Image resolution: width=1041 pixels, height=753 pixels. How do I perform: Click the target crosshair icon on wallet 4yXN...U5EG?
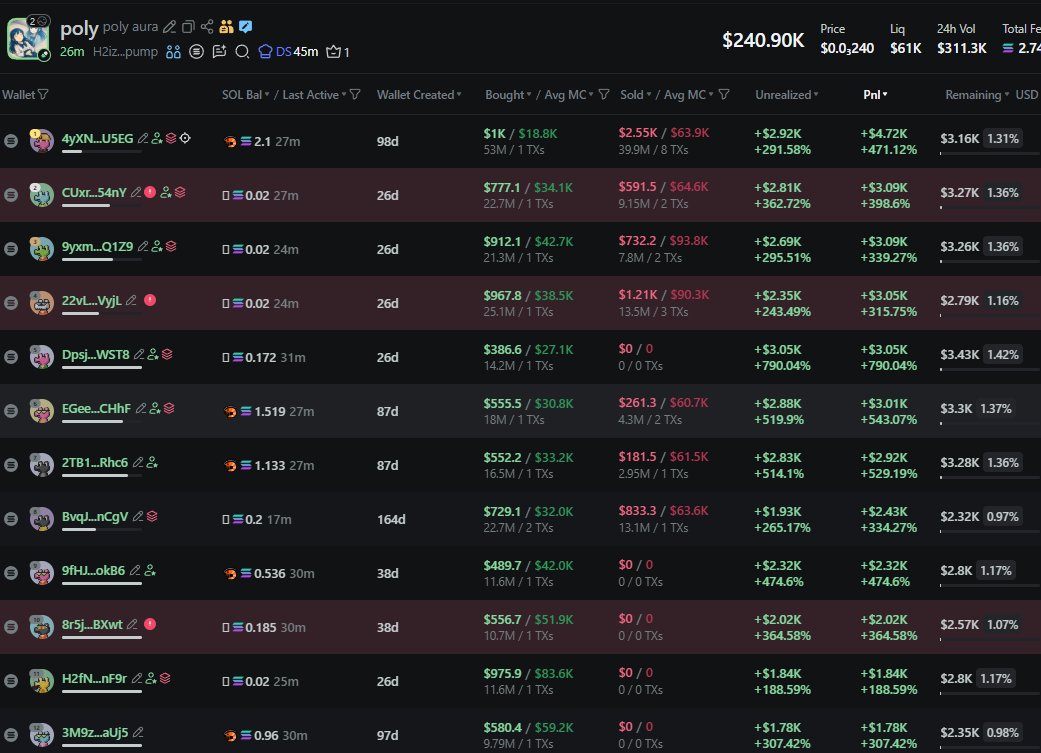[185, 138]
